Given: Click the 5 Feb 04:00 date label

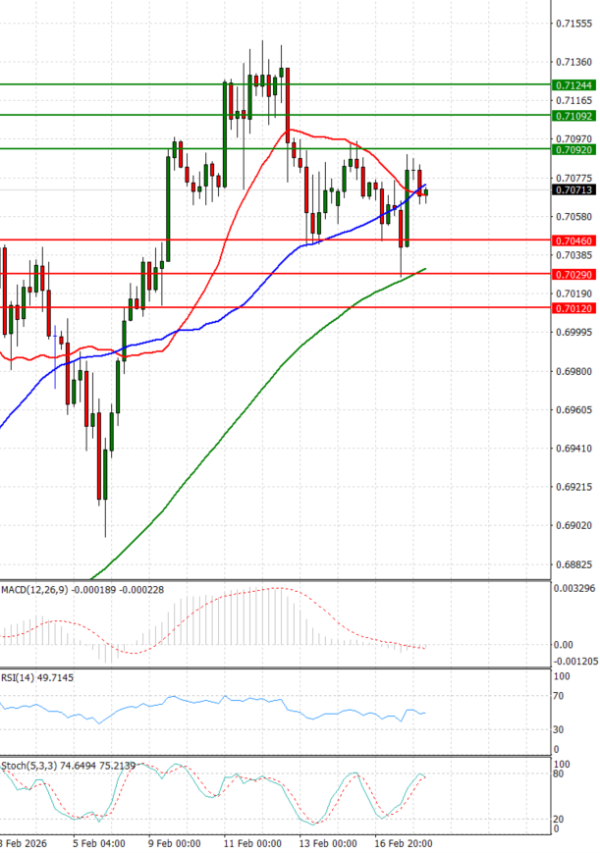Looking at the screenshot, I should click(98, 843).
